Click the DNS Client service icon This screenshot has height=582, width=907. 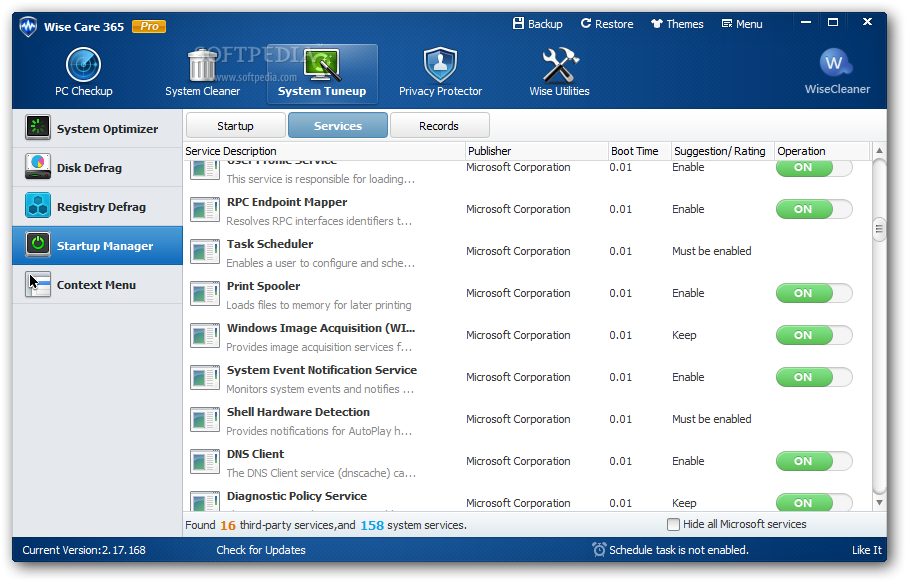click(x=205, y=463)
